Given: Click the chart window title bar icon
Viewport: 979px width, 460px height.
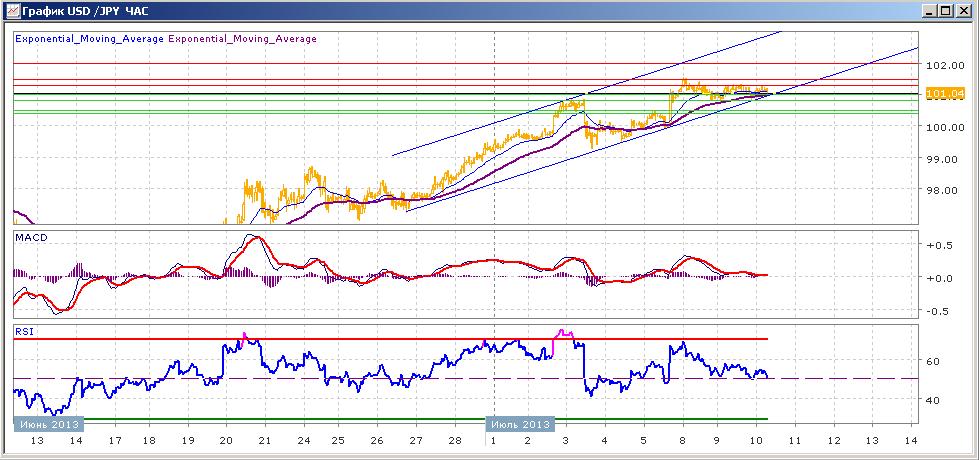Looking at the screenshot, I should [x=11, y=11].
